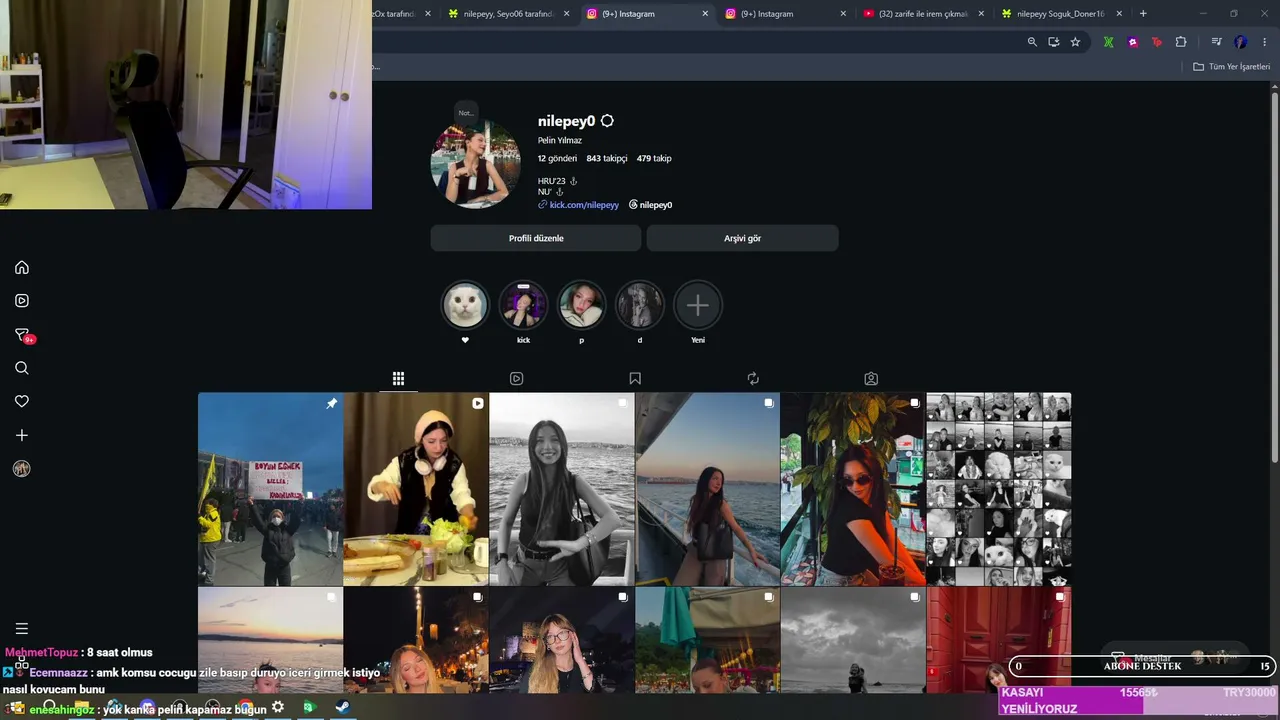1280x720 pixels.
Task: Open Reels from the Instagram sidebar
Action: coord(22,301)
